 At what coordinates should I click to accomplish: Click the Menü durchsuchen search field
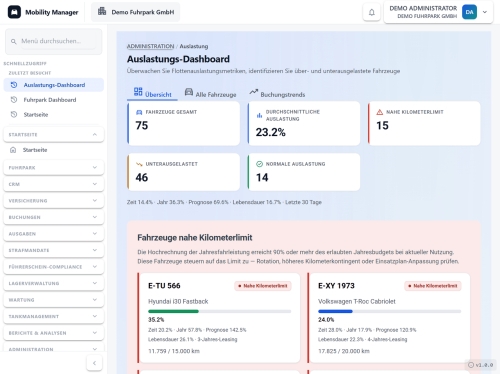click(54, 41)
